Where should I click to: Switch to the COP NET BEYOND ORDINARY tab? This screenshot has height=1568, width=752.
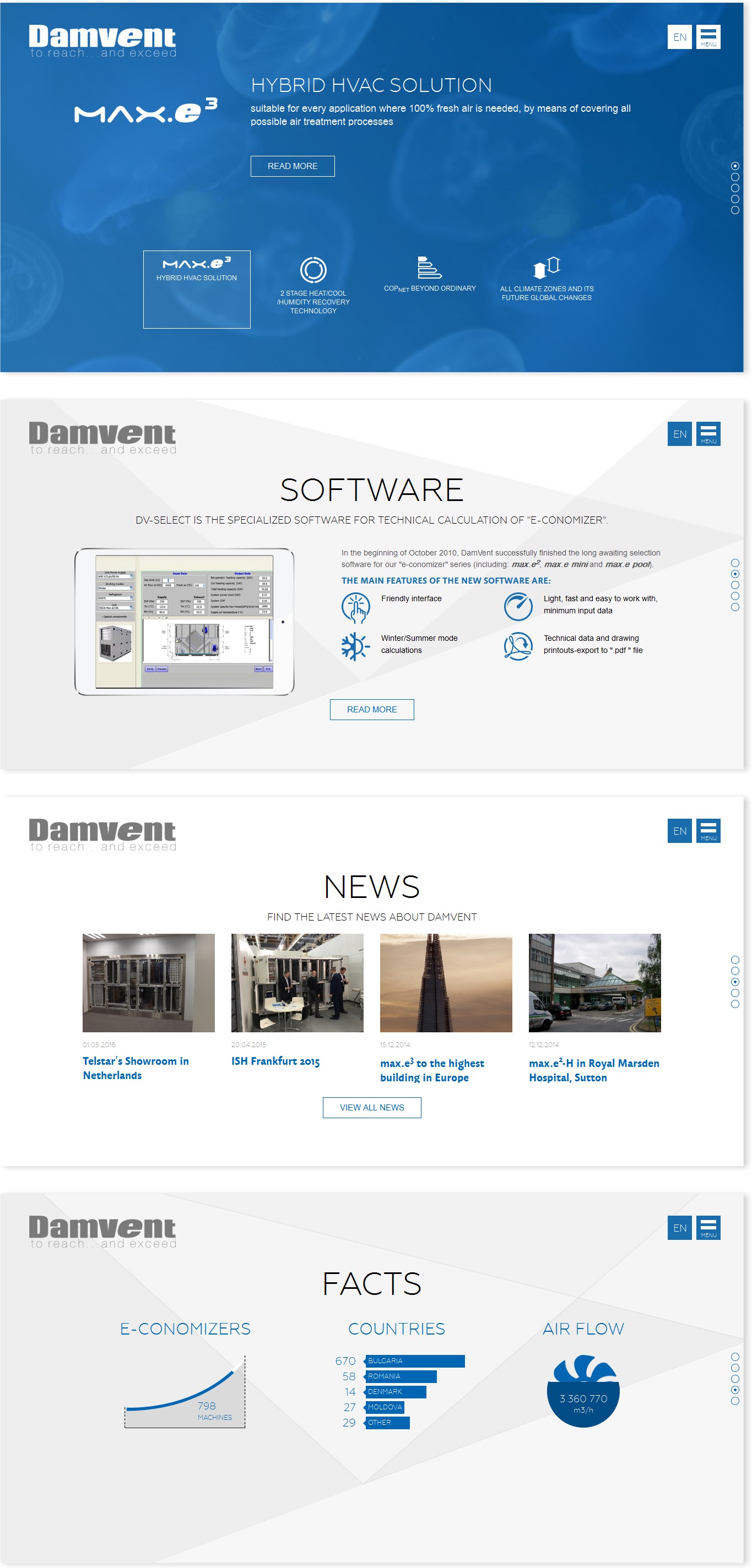430,275
